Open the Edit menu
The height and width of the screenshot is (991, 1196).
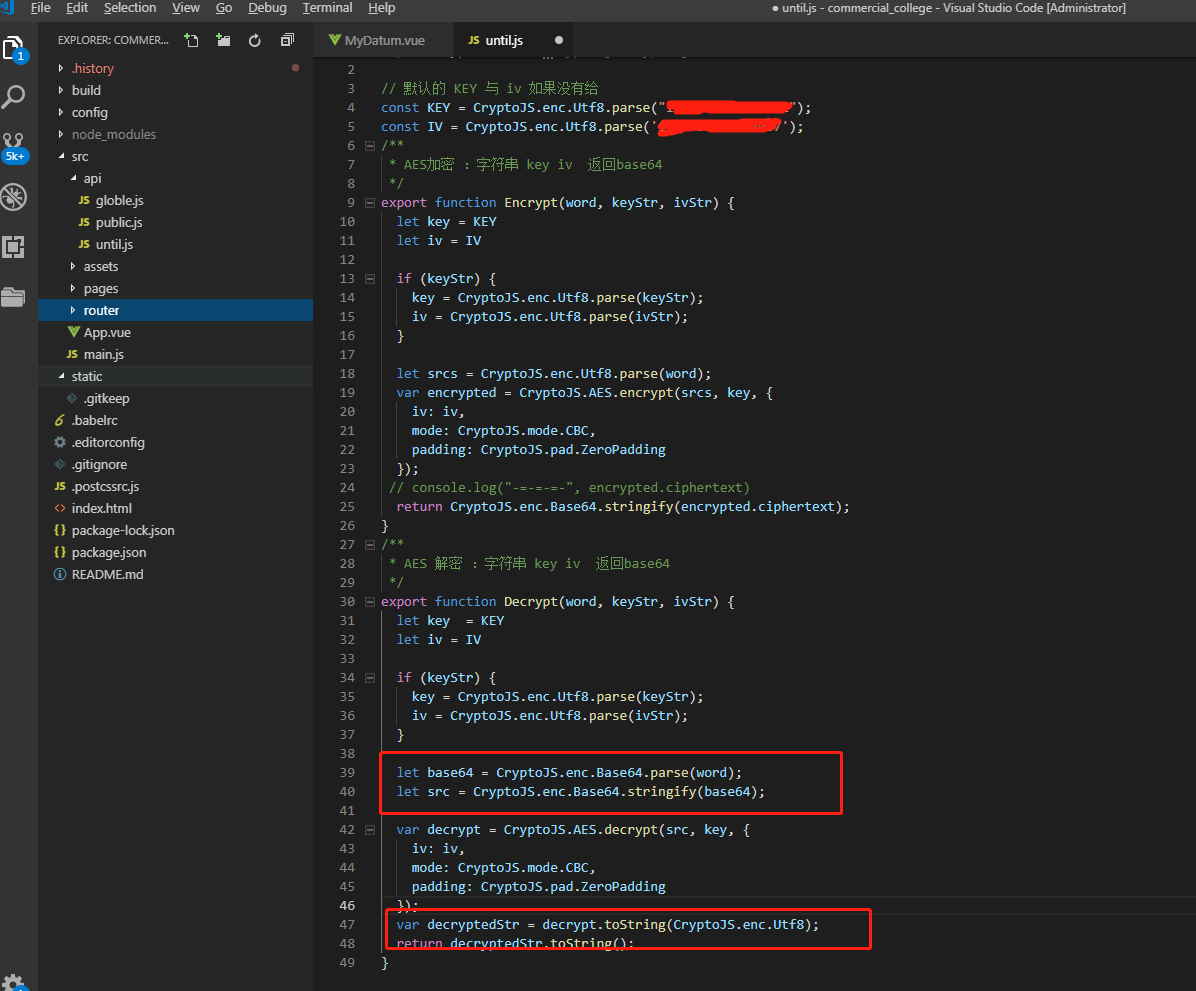click(77, 8)
